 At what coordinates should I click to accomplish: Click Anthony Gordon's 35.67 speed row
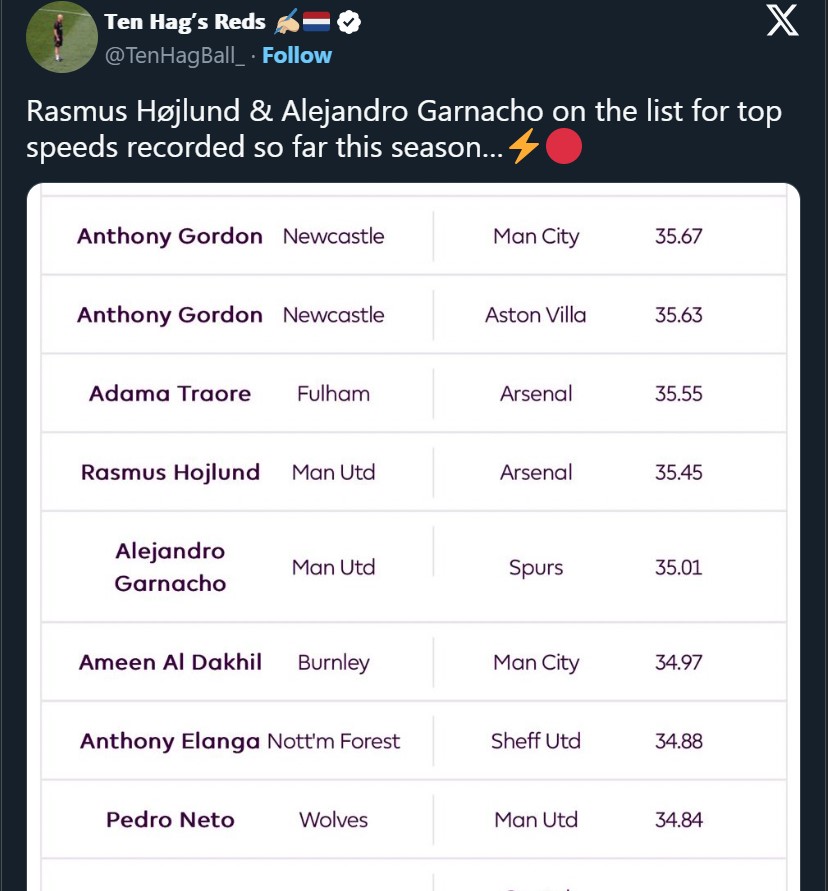[414, 236]
